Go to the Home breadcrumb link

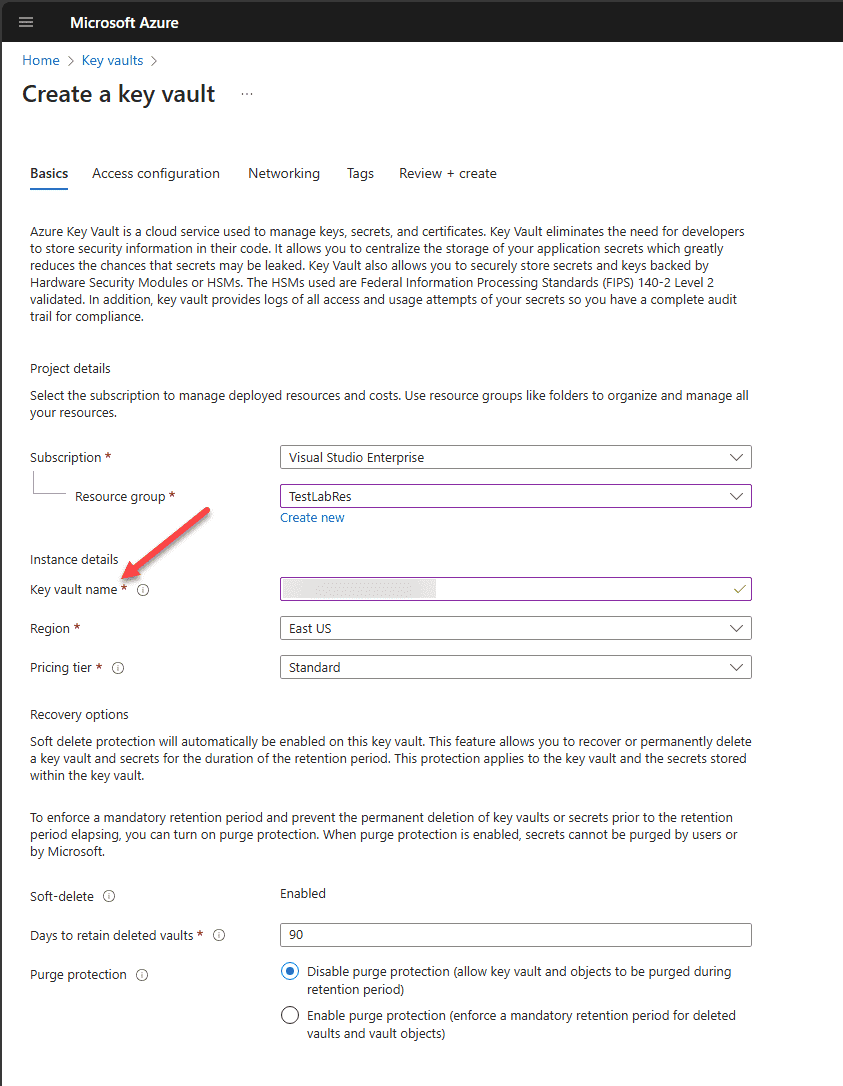coord(41,60)
